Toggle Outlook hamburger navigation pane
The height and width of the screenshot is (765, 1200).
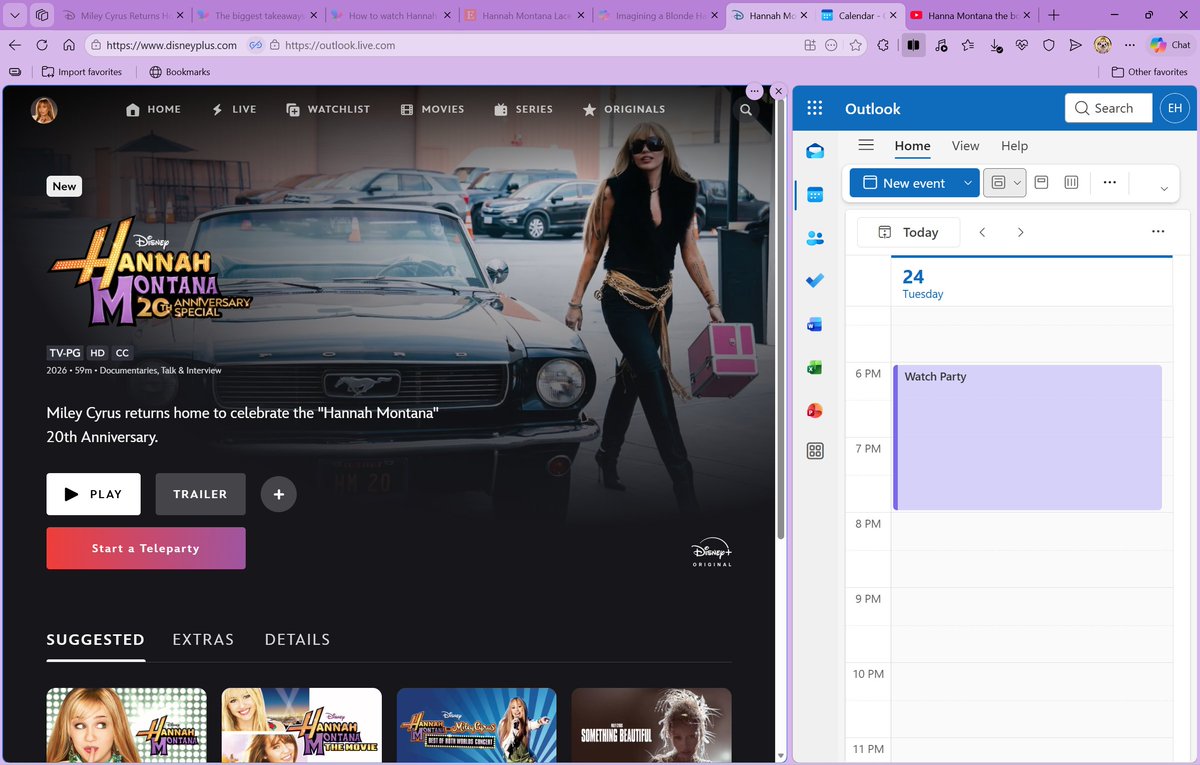tap(866, 145)
